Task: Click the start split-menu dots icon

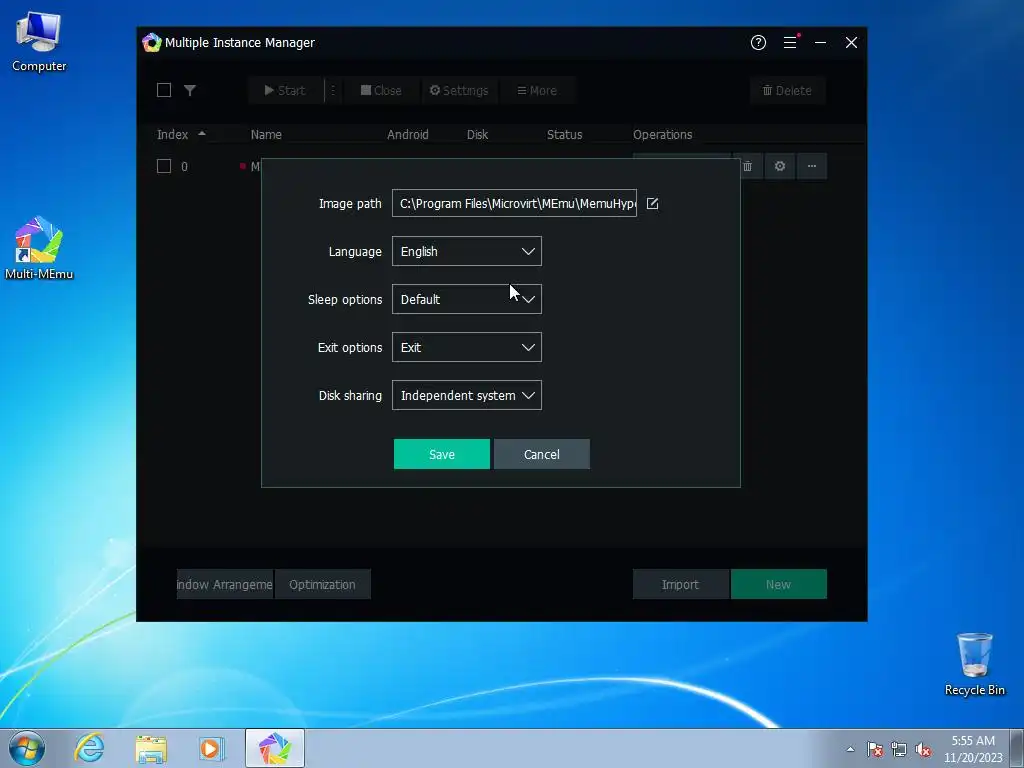Action: [333, 90]
